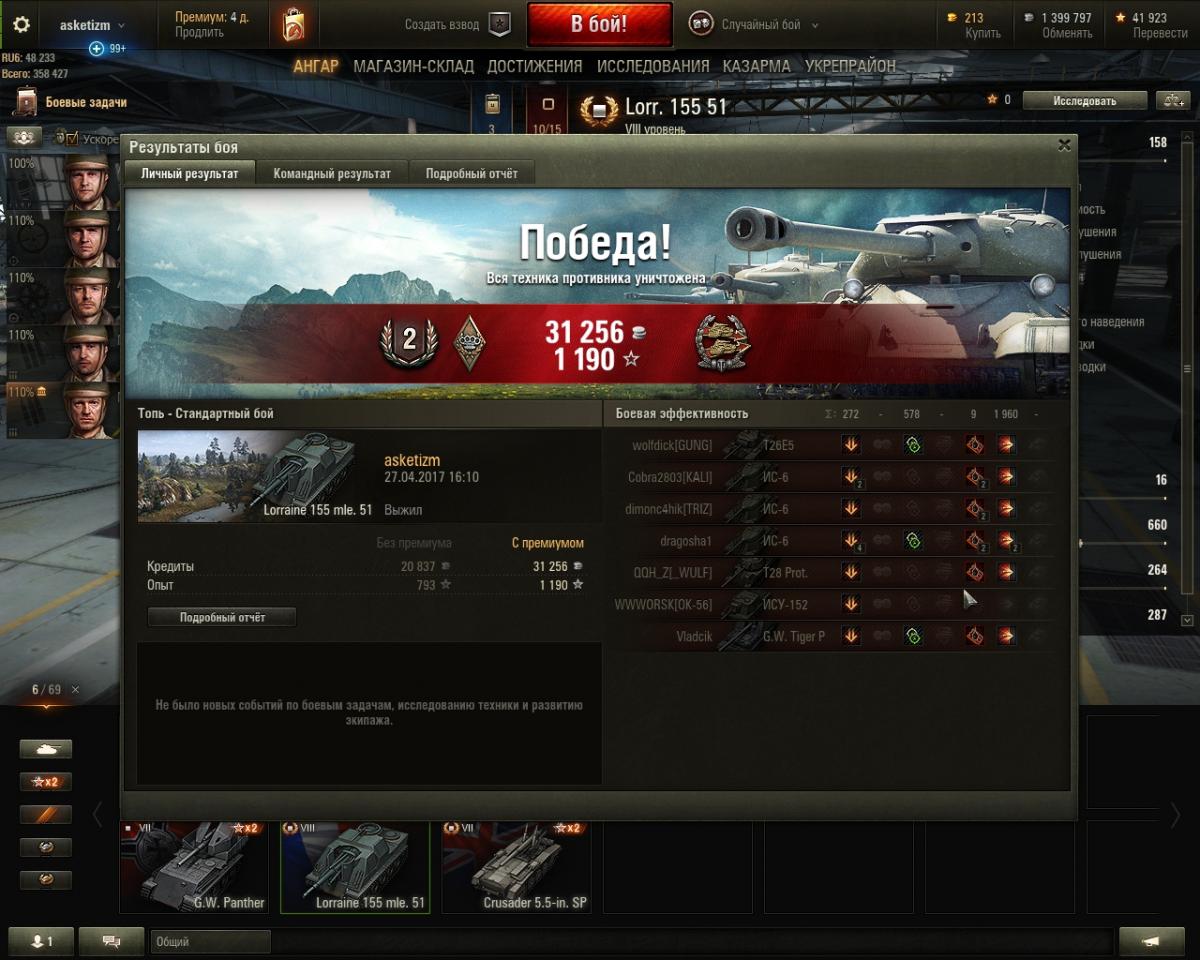Click the x2 star filter icon

click(x=46, y=782)
